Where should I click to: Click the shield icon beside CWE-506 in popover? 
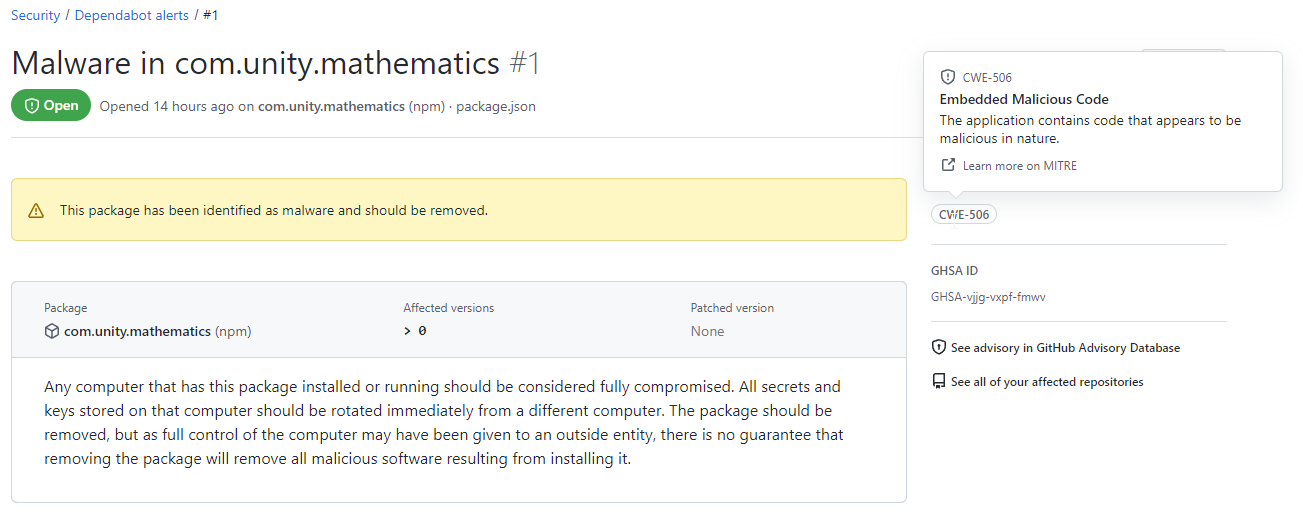click(x=948, y=77)
